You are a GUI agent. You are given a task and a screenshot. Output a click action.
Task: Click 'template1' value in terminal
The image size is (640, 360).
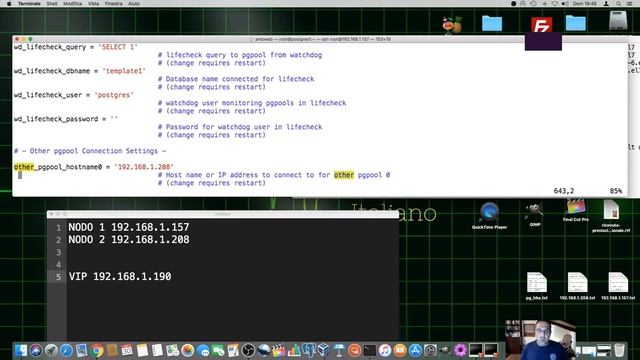click(x=124, y=71)
